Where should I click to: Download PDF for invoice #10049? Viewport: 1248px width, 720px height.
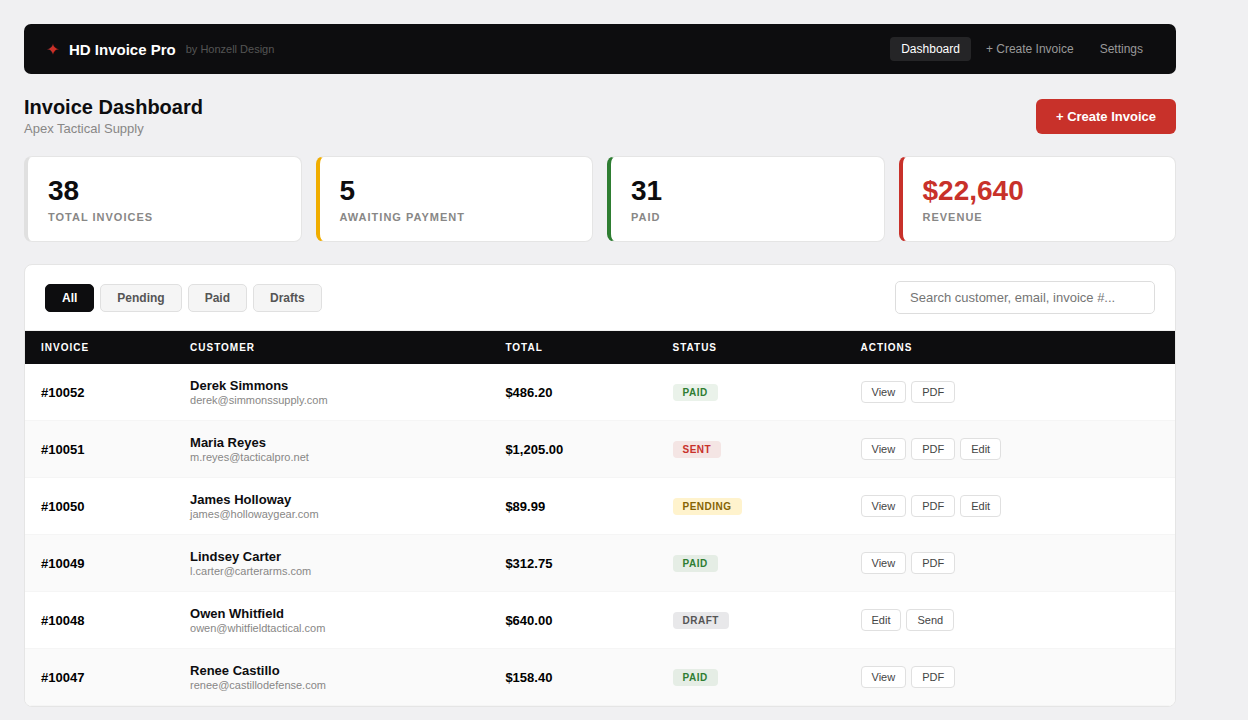933,563
